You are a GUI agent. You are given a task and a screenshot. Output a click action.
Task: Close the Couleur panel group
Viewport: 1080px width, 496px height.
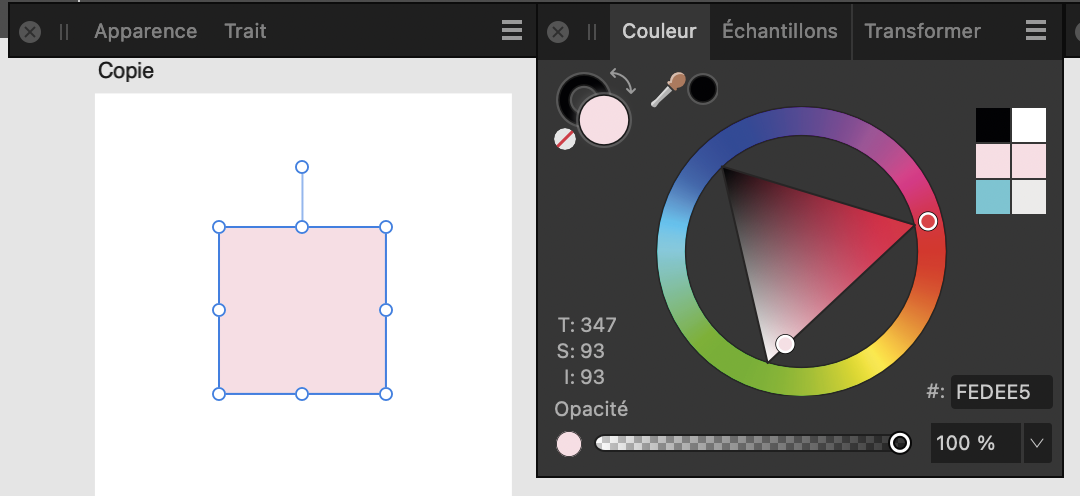[x=558, y=32]
